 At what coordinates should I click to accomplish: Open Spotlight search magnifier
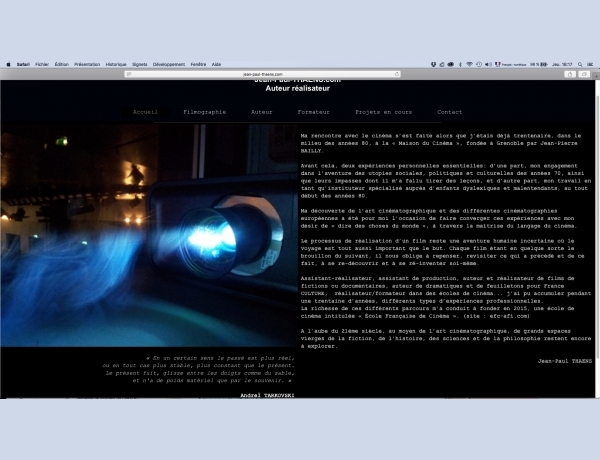(580, 64)
